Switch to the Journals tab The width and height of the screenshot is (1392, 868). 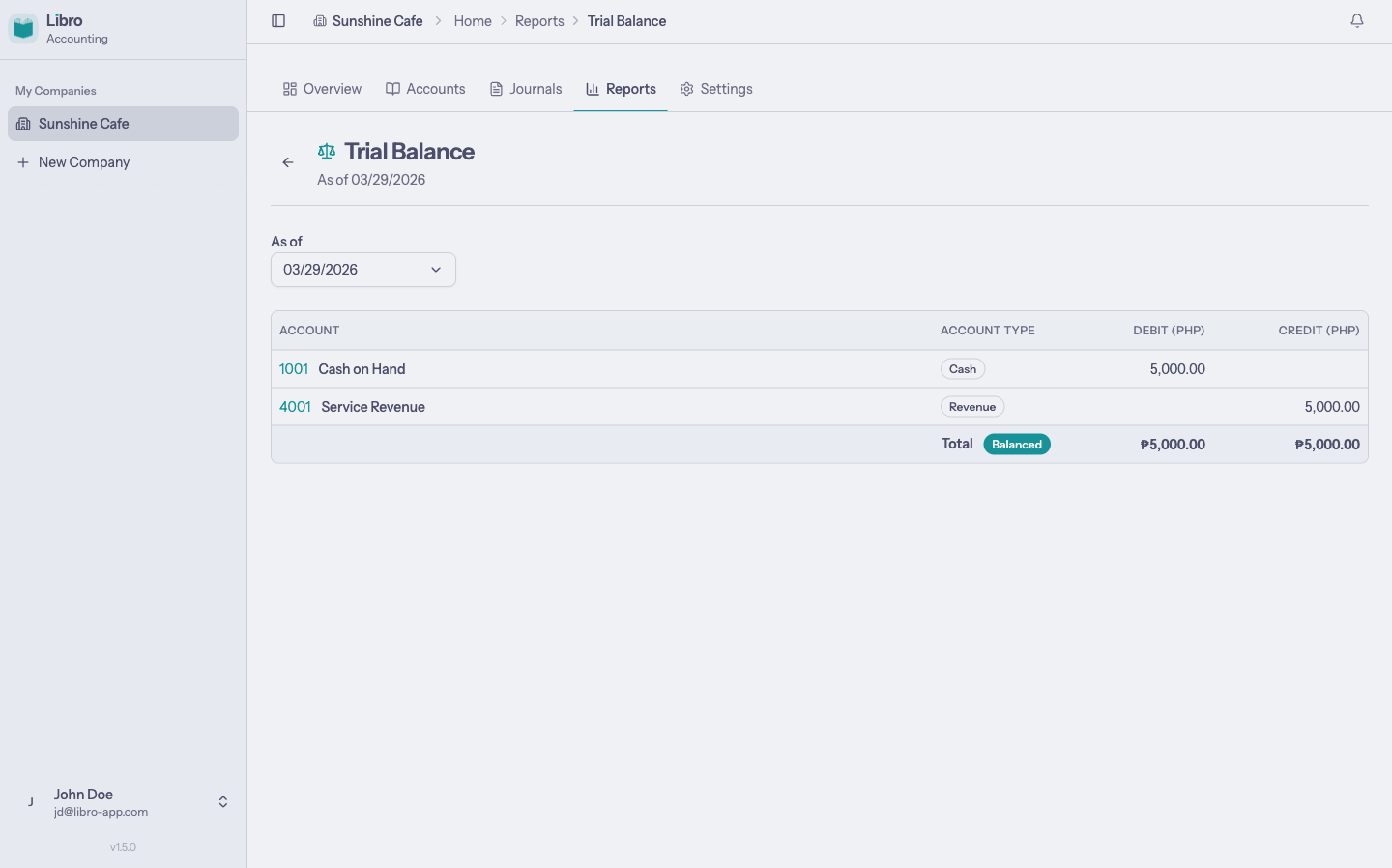[x=534, y=88]
